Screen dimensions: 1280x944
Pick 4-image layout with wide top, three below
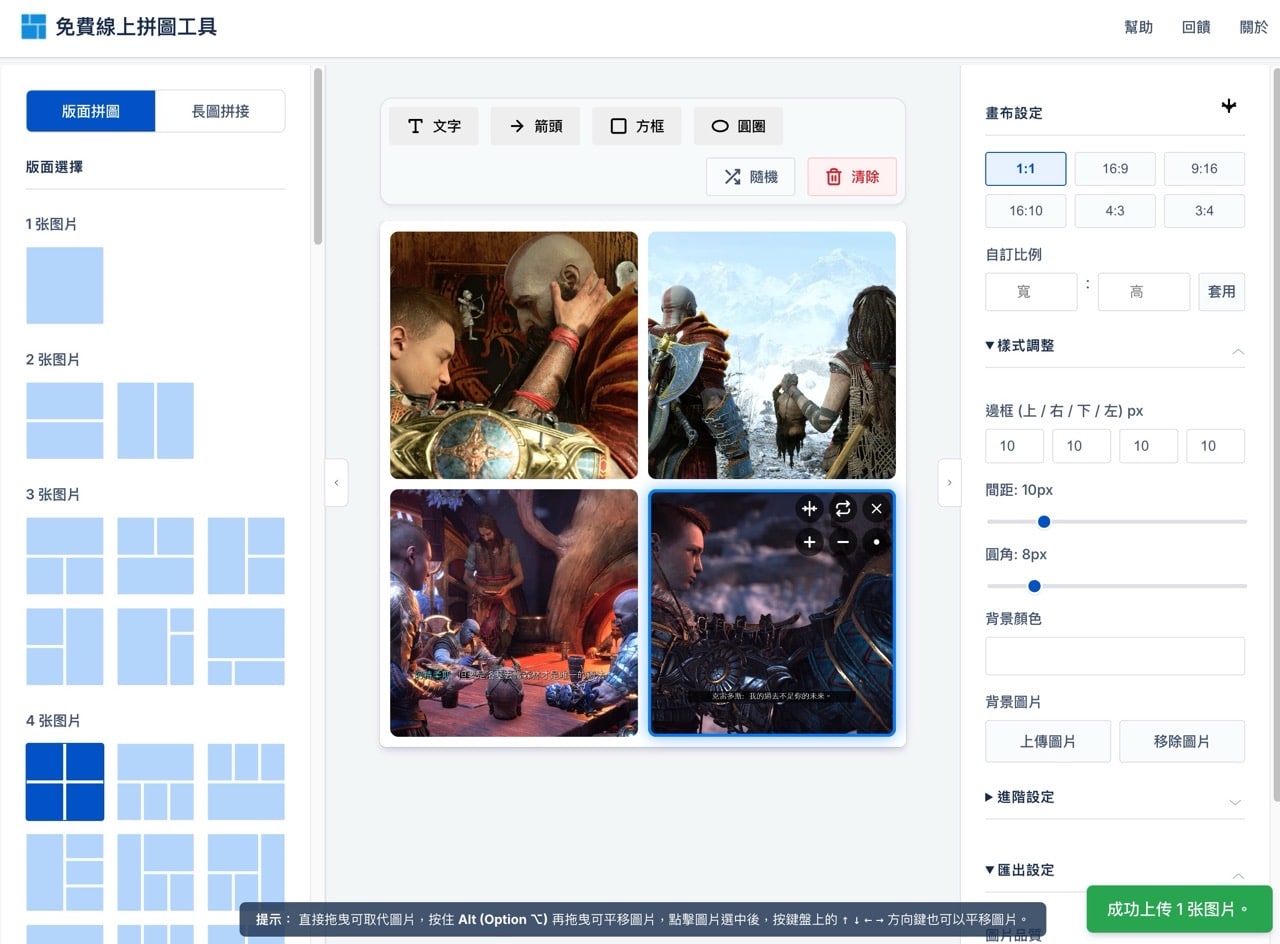tap(155, 782)
